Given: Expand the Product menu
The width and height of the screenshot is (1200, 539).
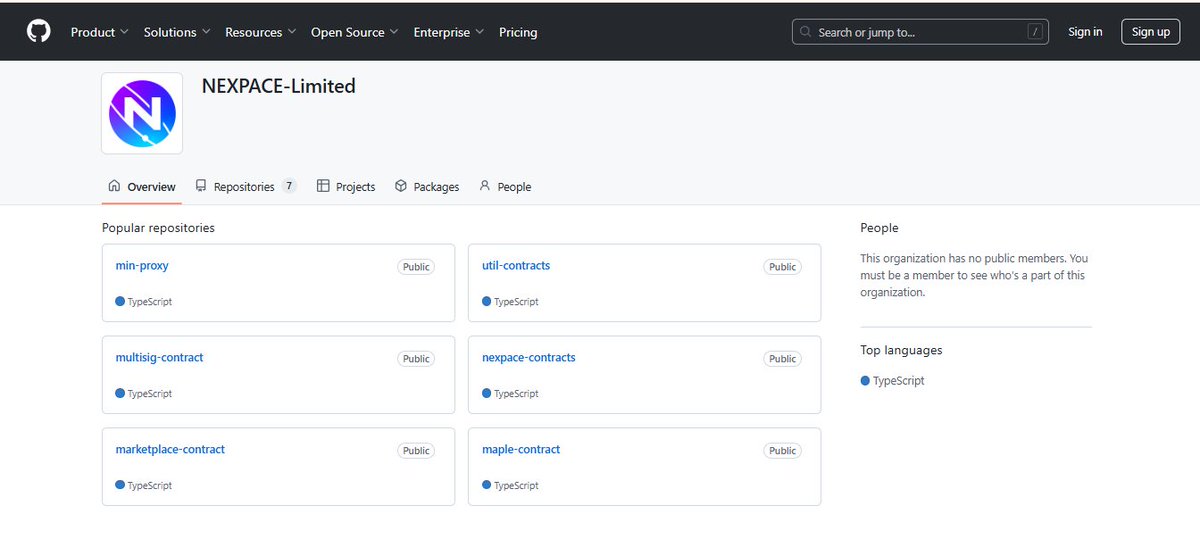Looking at the screenshot, I should [100, 32].
